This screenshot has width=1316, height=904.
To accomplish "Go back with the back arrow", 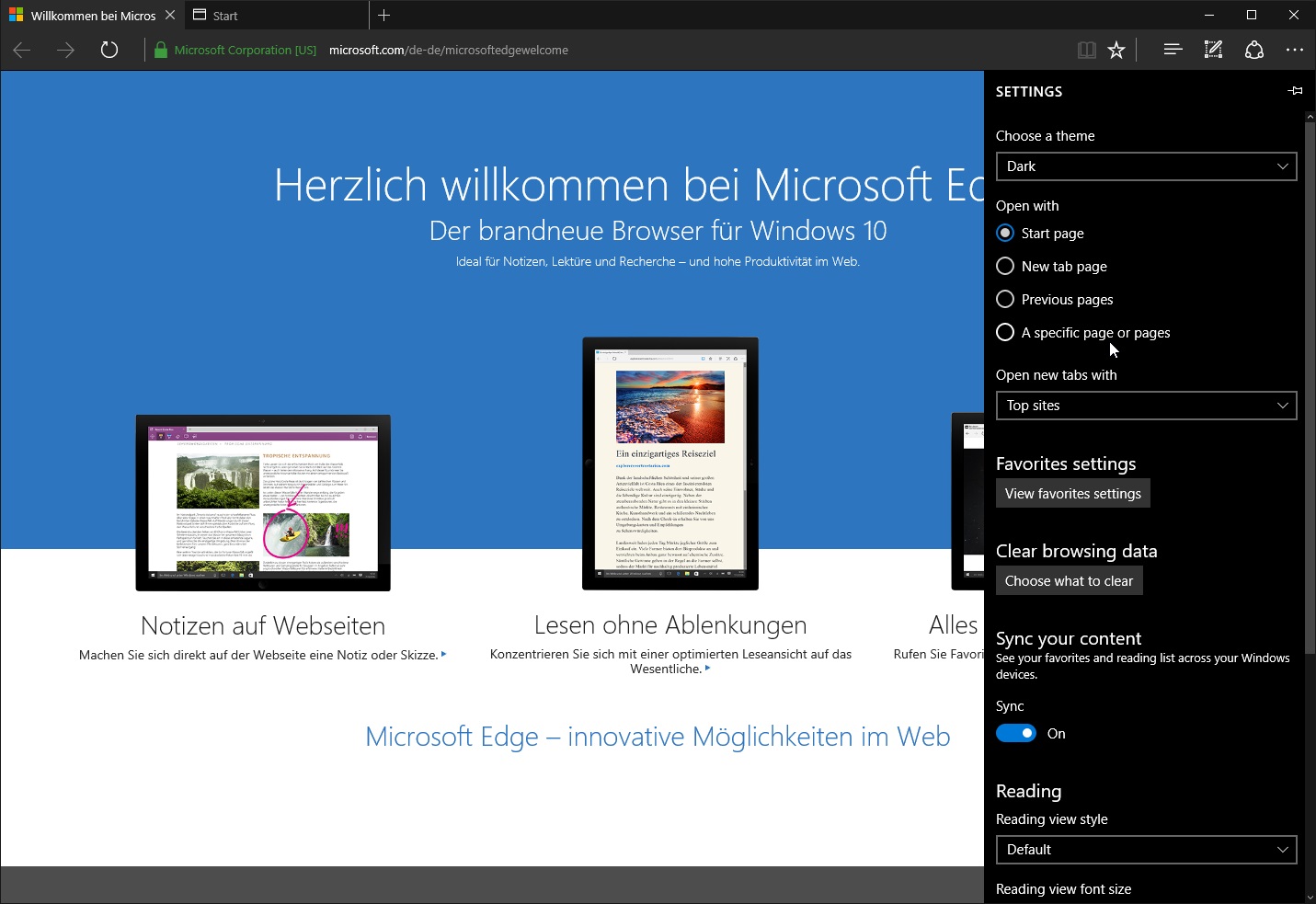I will click(x=22, y=50).
